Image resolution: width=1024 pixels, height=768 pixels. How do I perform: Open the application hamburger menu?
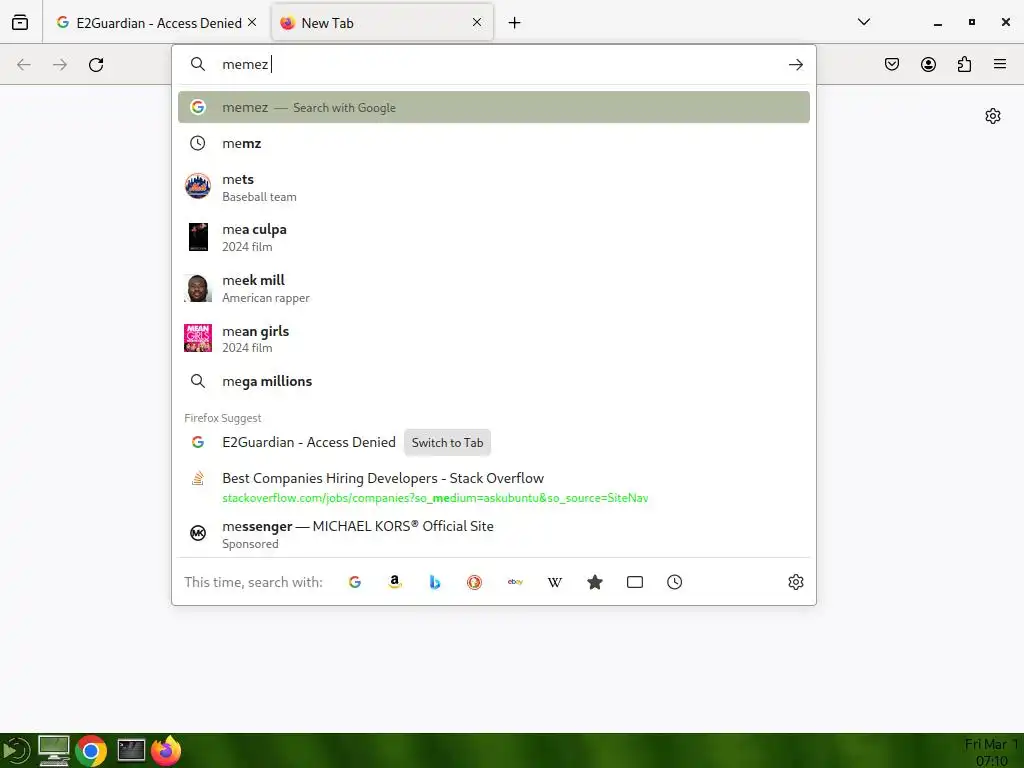click(1000, 64)
